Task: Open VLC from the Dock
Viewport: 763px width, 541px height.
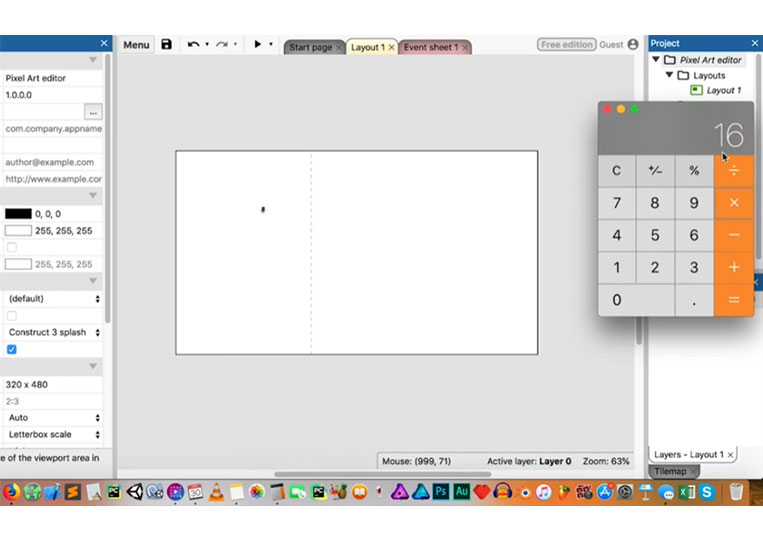Action: pyautogui.click(x=217, y=492)
